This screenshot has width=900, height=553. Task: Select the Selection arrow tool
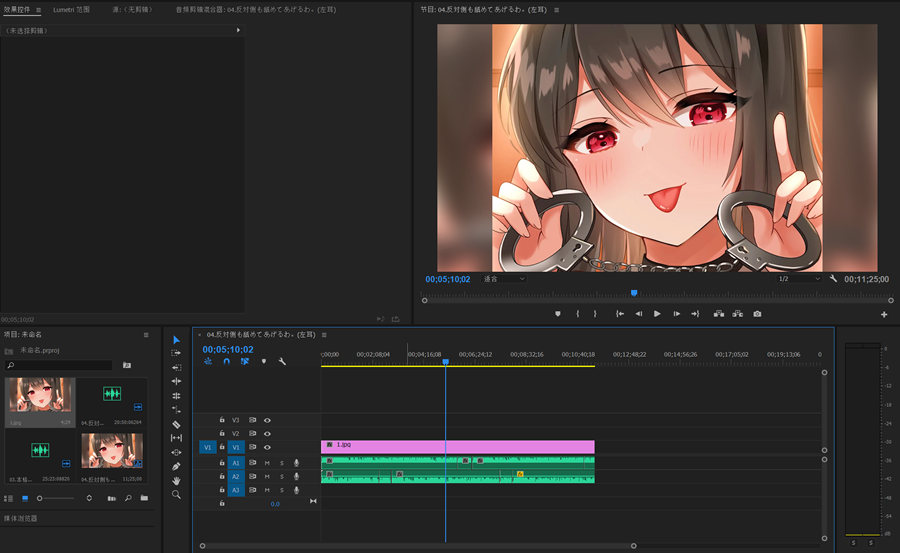pyautogui.click(x=176, y=340)
